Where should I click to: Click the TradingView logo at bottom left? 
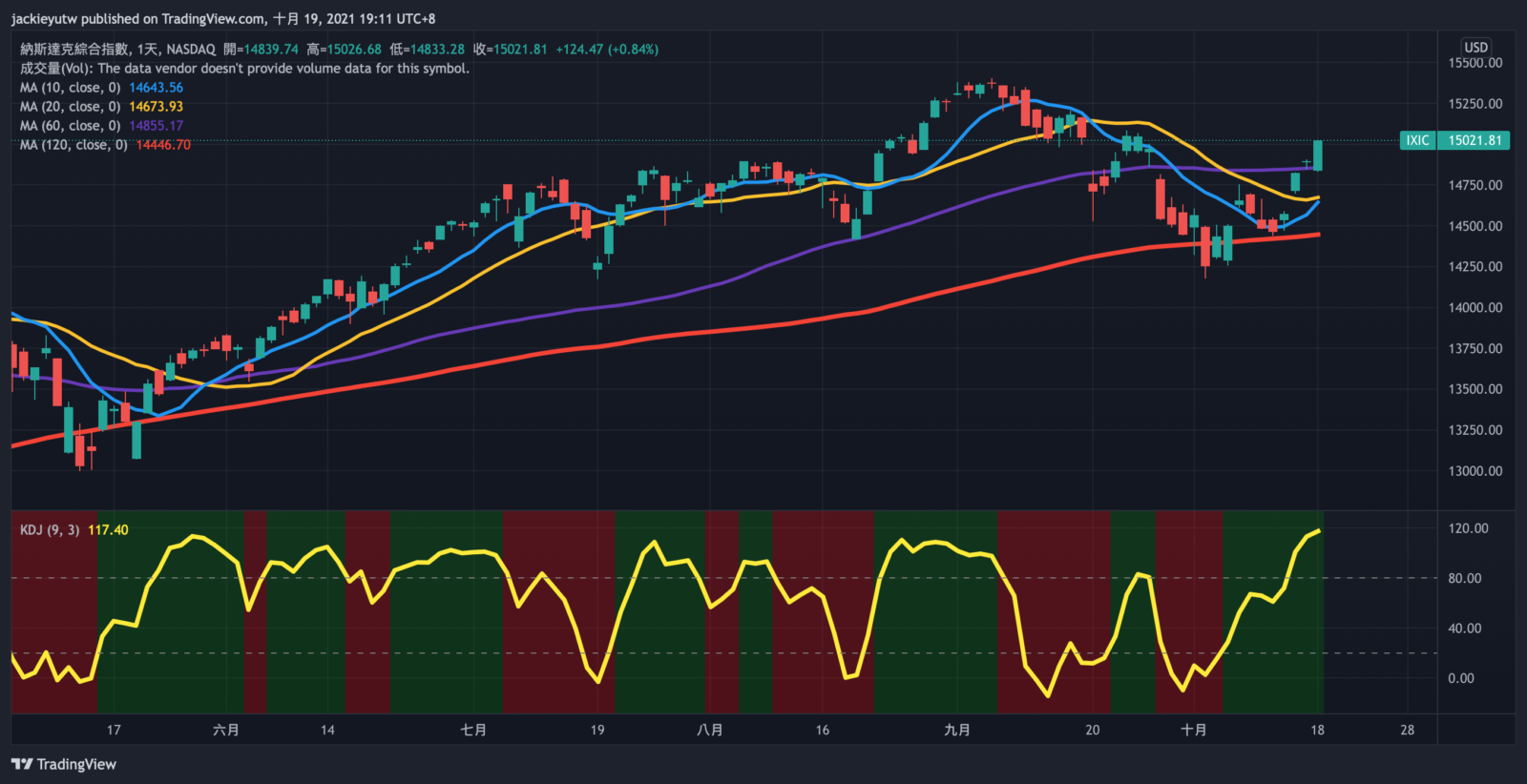pyautogui.click(x=64, y=764)
